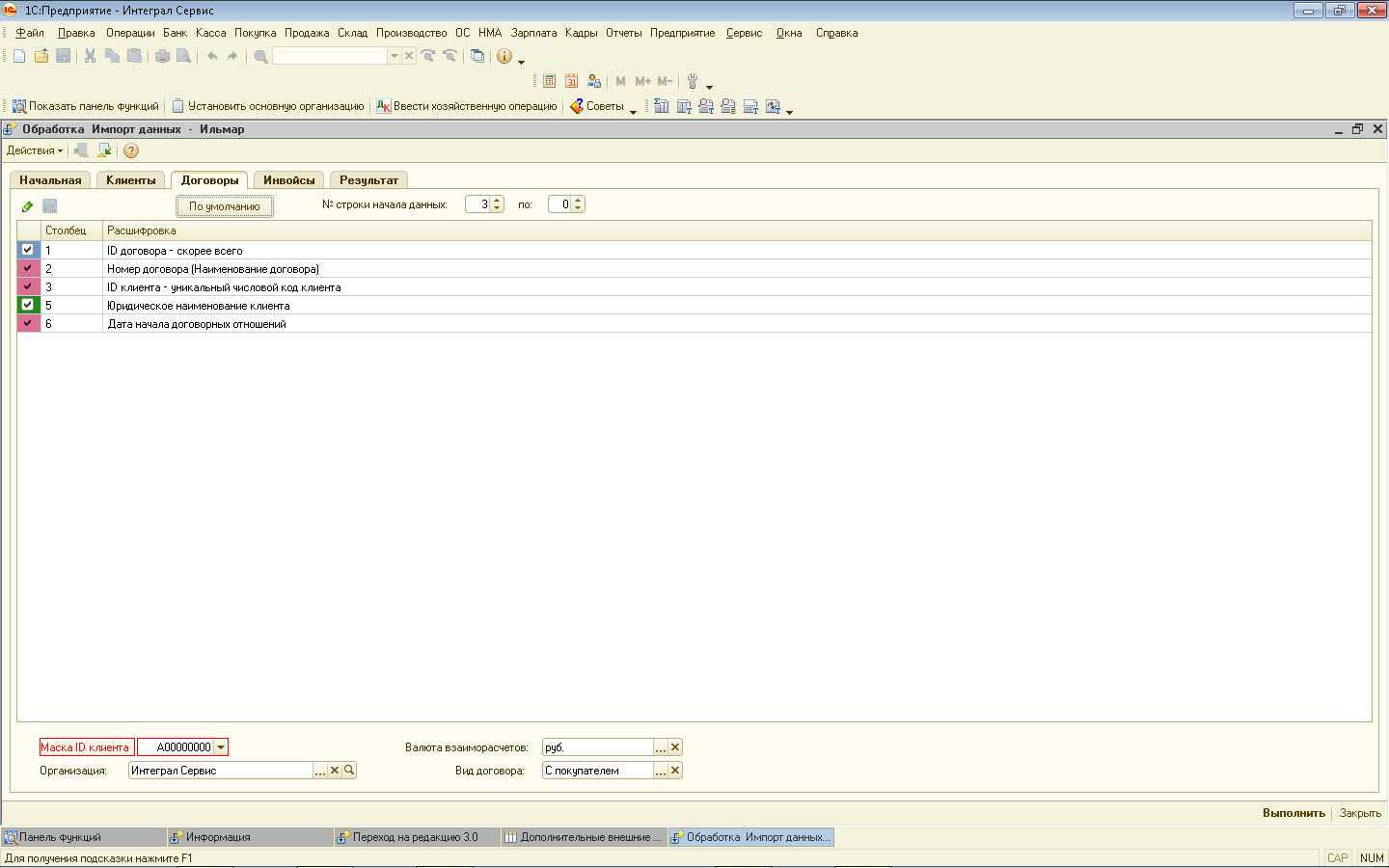Toggle checkbox for row Юридическое наименование клиента
The width and height of the screenshot is (1389, 868).
(x=28, y=305)
